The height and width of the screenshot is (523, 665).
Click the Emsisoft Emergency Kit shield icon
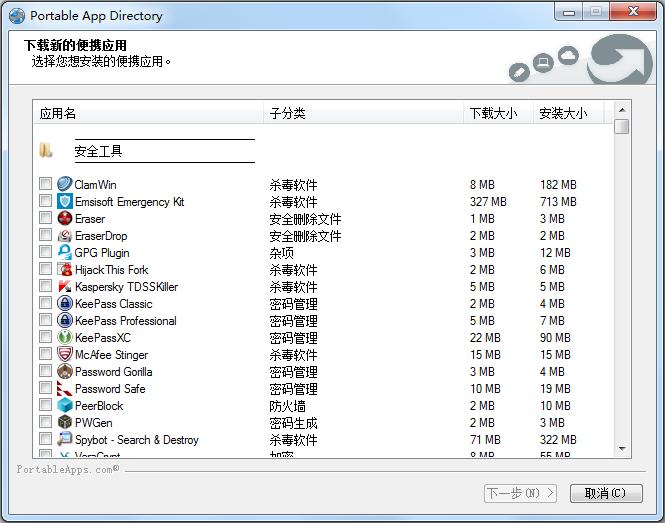(x=65, y=201)
